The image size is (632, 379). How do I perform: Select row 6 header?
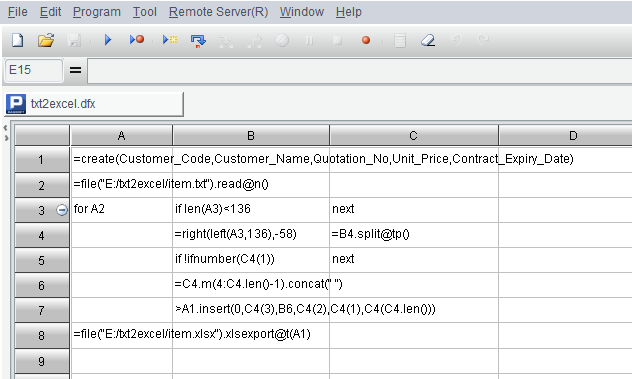42,285
